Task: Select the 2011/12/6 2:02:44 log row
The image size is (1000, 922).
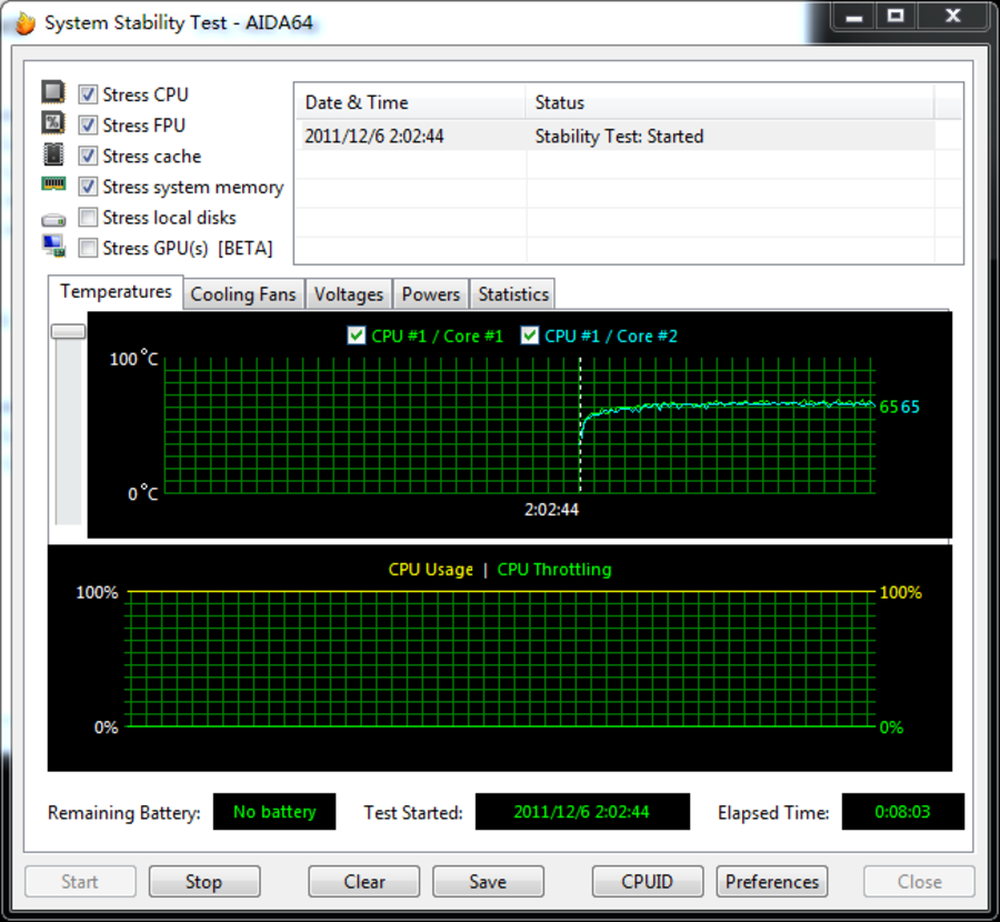Action: (615, 136)
